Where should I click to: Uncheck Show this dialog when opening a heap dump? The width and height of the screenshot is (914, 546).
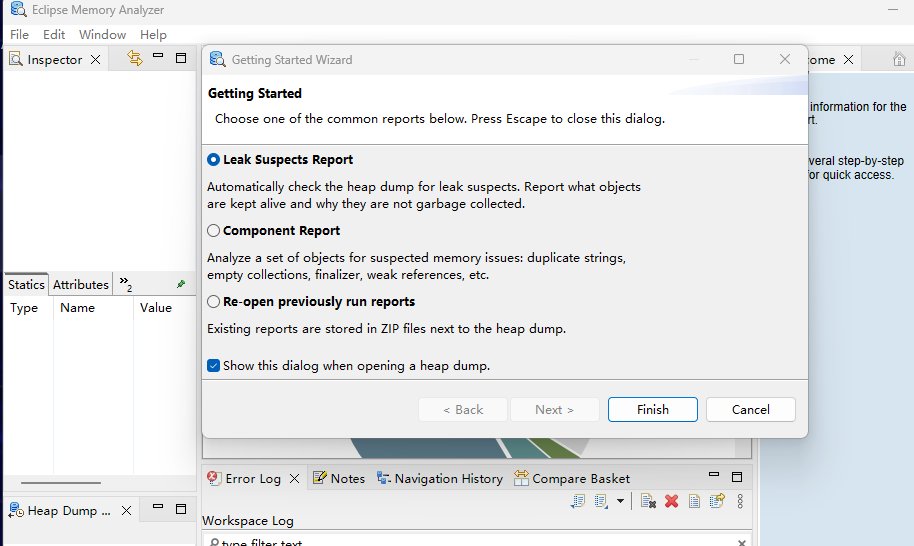coord(213,366)
